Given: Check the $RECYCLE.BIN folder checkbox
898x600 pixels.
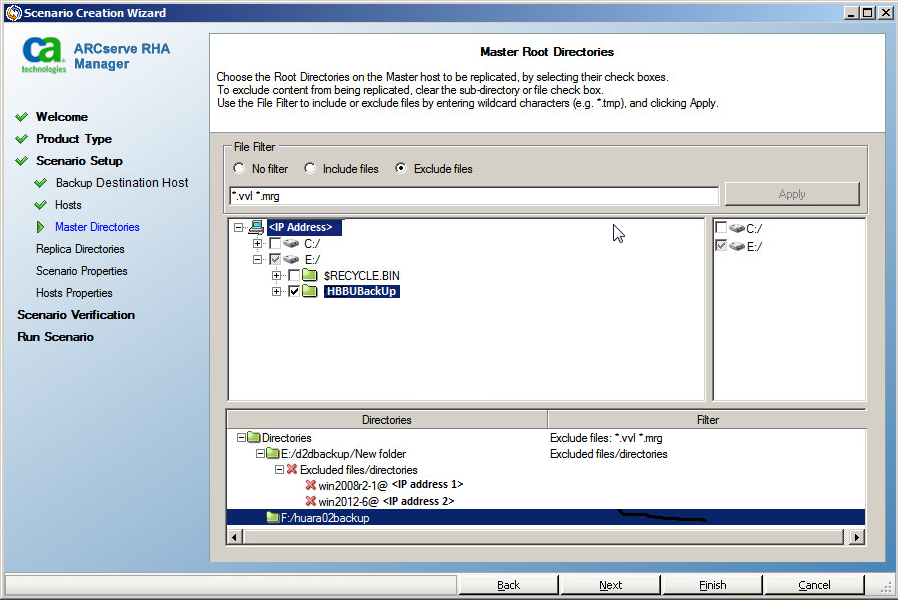Looking at the screenshot, I should coord(294,275).
